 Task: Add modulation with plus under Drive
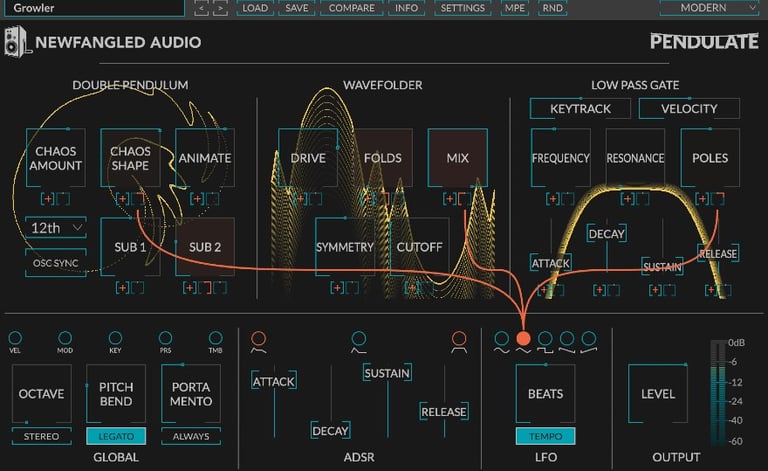pos(300,199)
